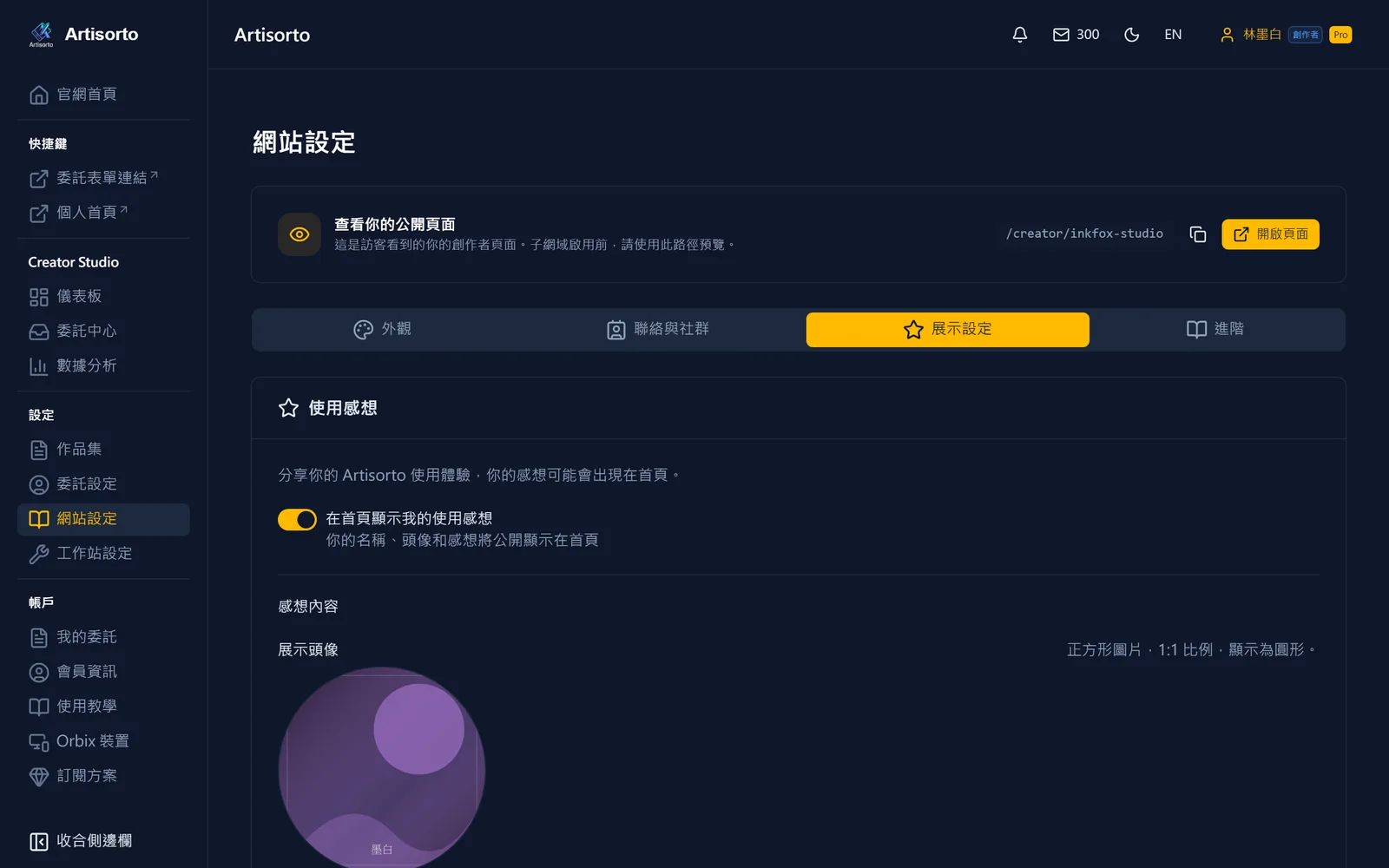Open 我的委託 under account

click(x=103, y=637)
